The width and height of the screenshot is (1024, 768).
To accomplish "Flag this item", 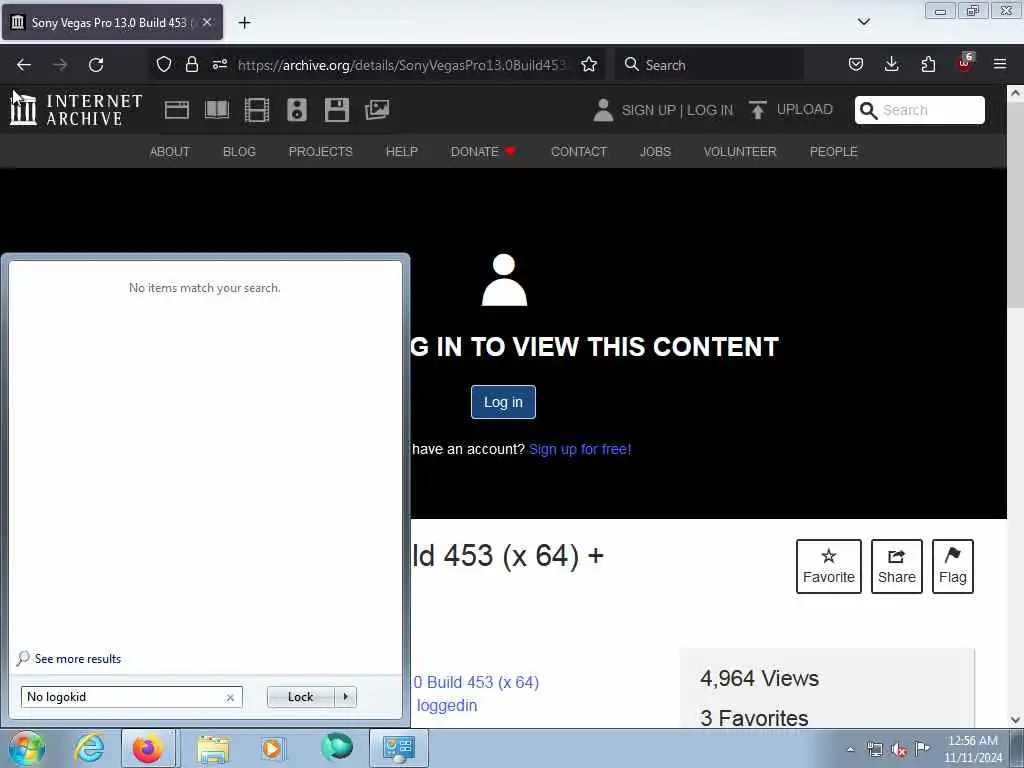I will tap(953, 566).
